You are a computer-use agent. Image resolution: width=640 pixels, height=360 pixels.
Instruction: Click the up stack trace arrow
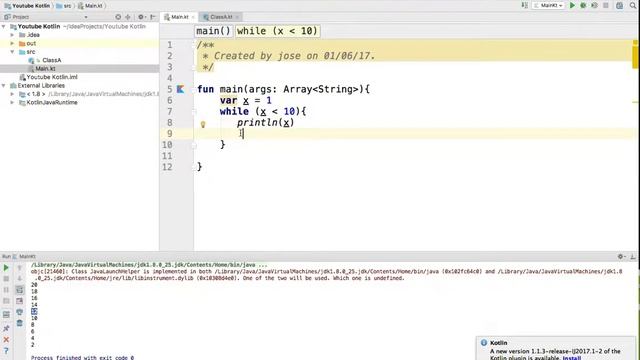pos(20,268)
